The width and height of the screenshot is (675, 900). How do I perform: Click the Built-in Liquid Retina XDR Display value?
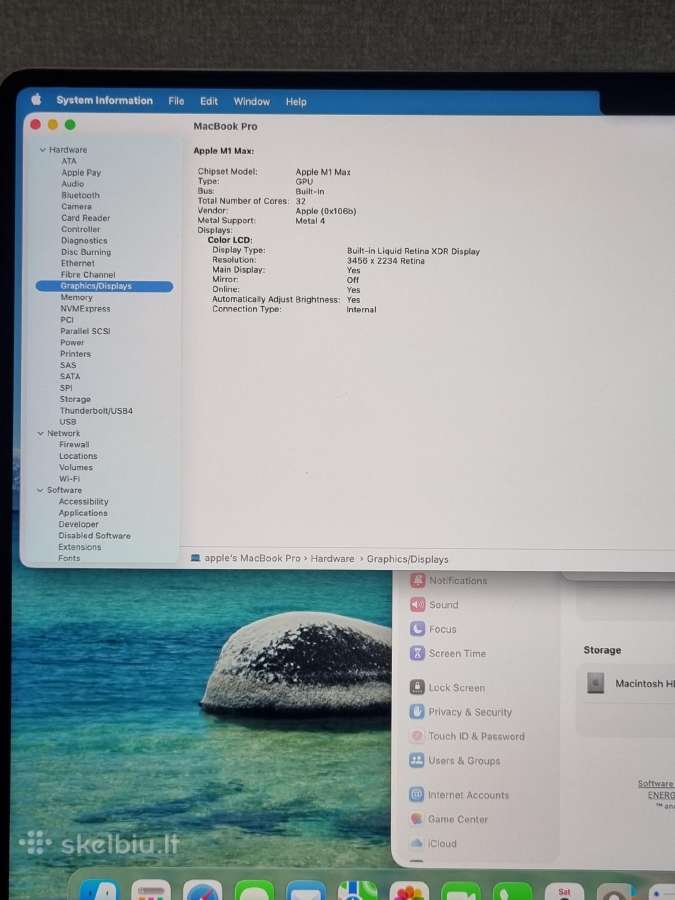413,251
